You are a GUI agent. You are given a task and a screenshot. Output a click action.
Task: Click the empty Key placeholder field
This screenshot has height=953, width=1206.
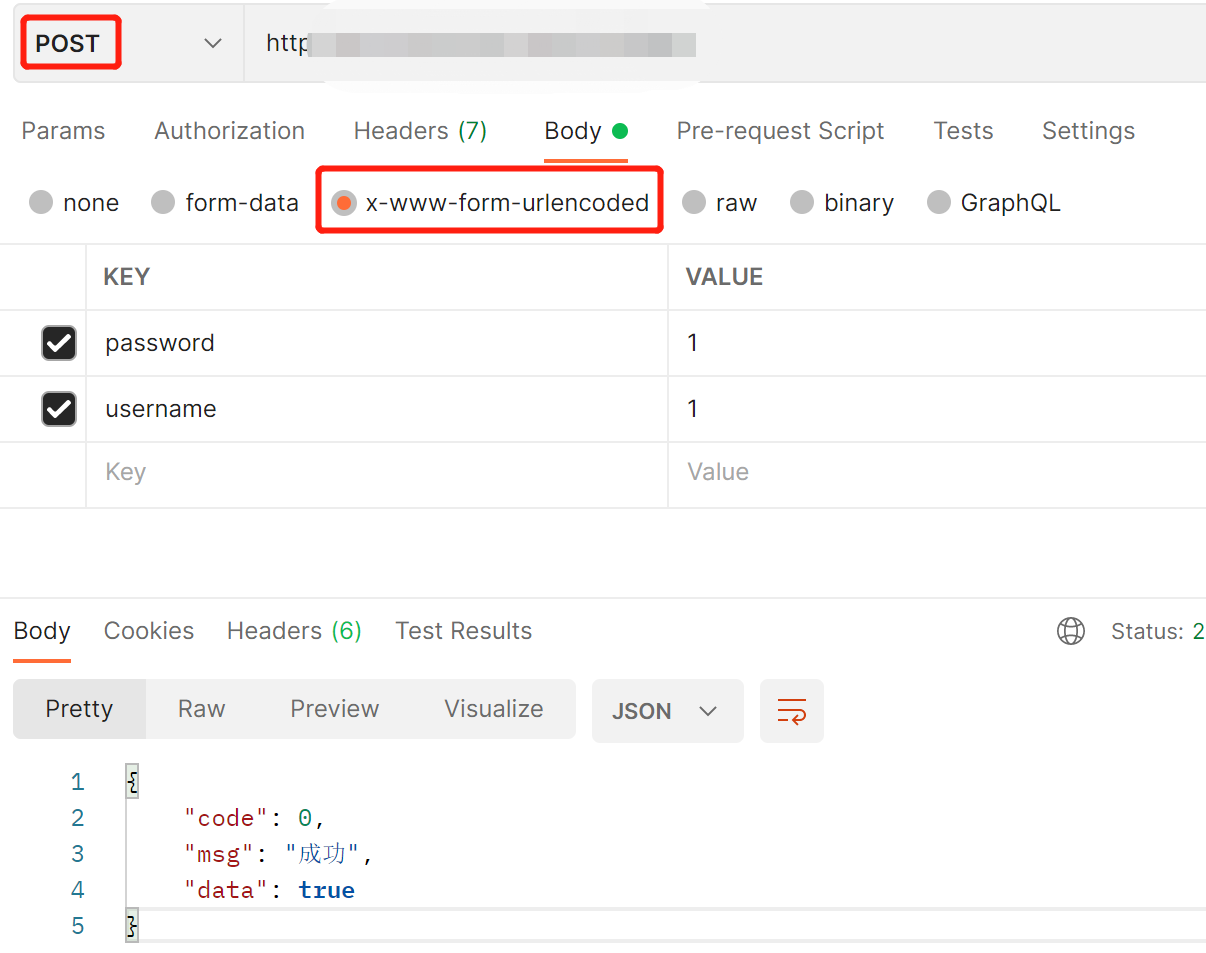pyautogui.click(x=377, y=475)
